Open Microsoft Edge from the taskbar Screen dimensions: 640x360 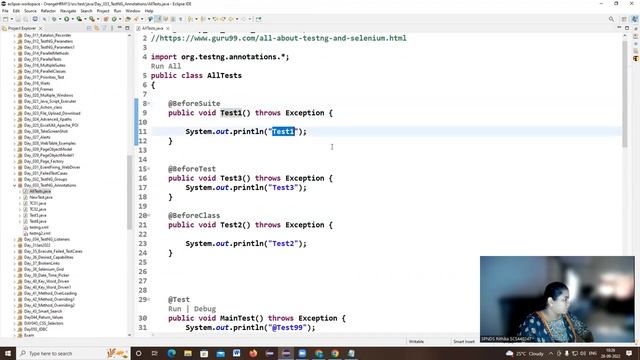coord(171,353)
